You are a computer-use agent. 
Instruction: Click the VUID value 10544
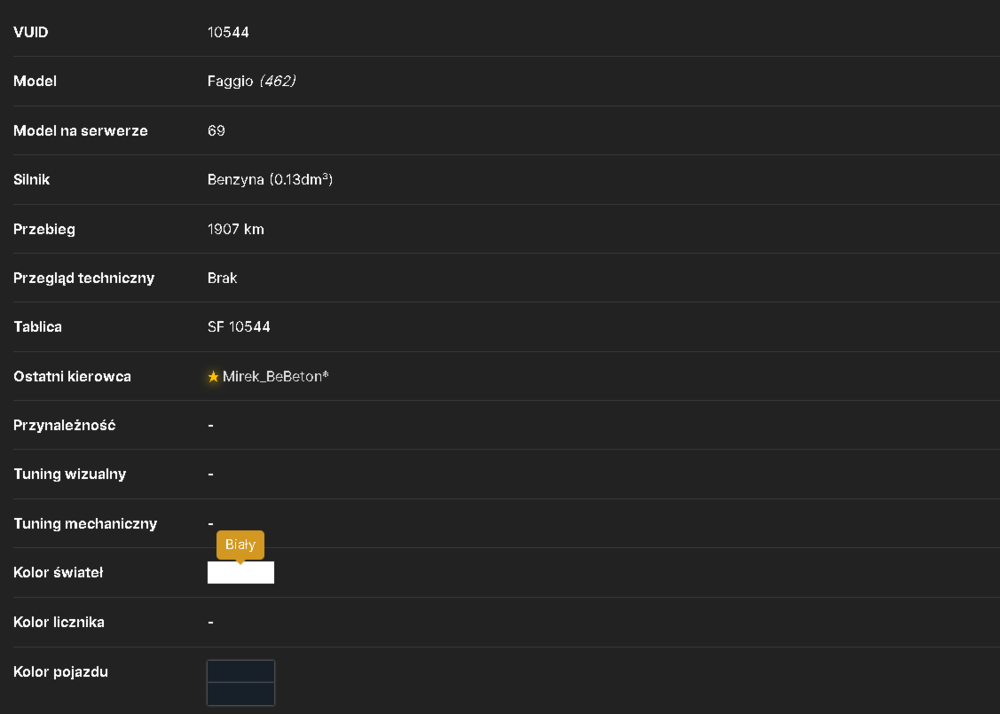tap(228, 32)
